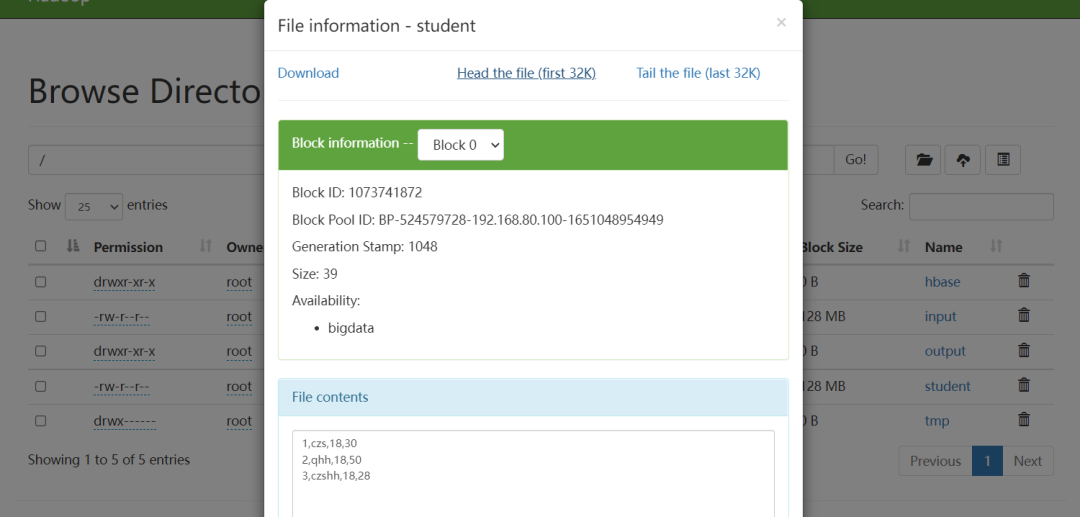Toggle the select-all checkbox in table header

[41, 246]
